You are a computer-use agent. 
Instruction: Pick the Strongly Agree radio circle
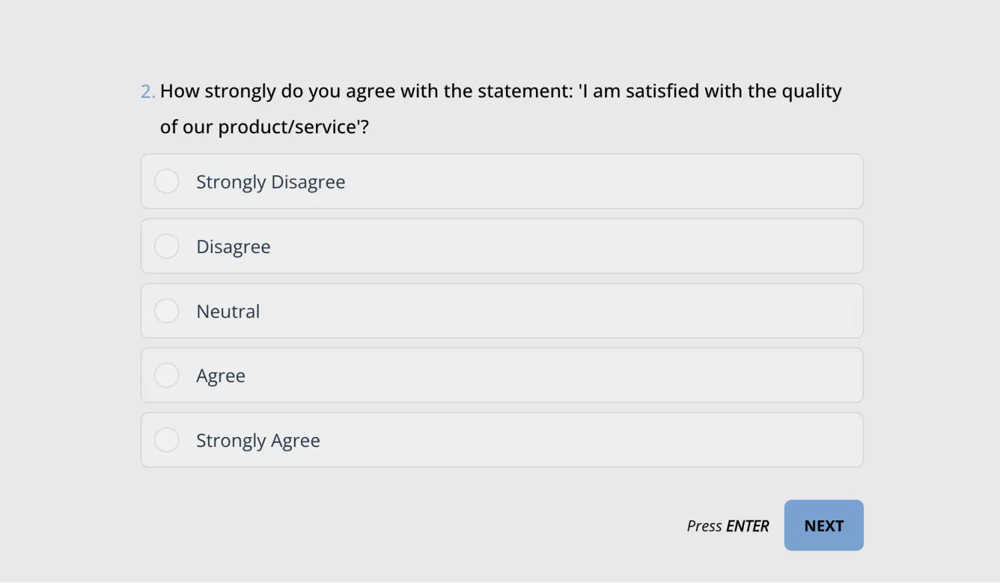(x=167, y=440)
